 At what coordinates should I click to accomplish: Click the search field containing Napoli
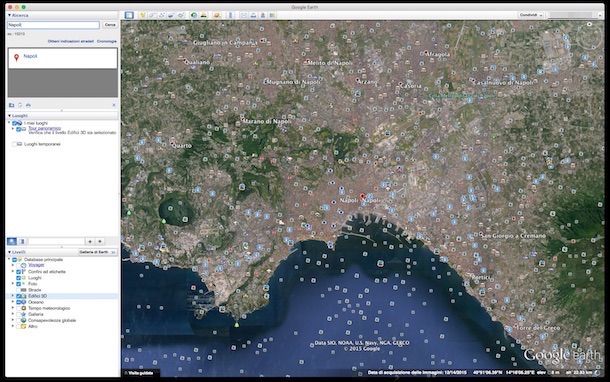pyautogui.click(x=53, y=25)
